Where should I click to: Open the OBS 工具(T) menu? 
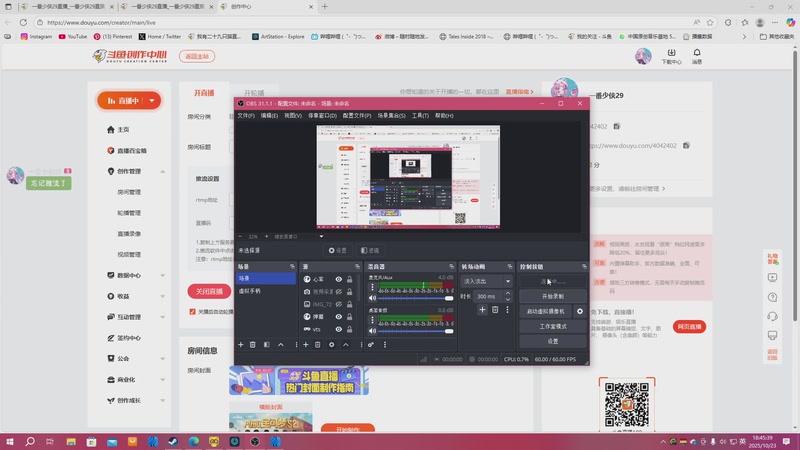(420, 116)
